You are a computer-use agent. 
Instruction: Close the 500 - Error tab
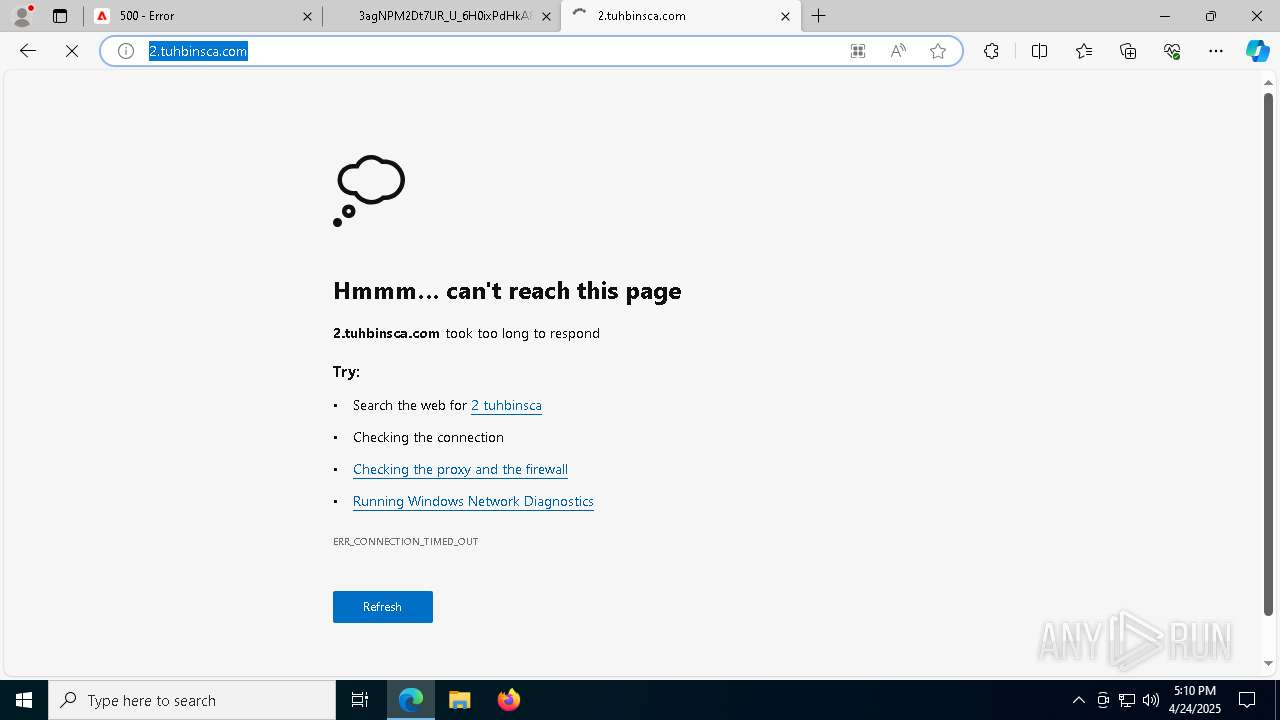click(308, 16)
